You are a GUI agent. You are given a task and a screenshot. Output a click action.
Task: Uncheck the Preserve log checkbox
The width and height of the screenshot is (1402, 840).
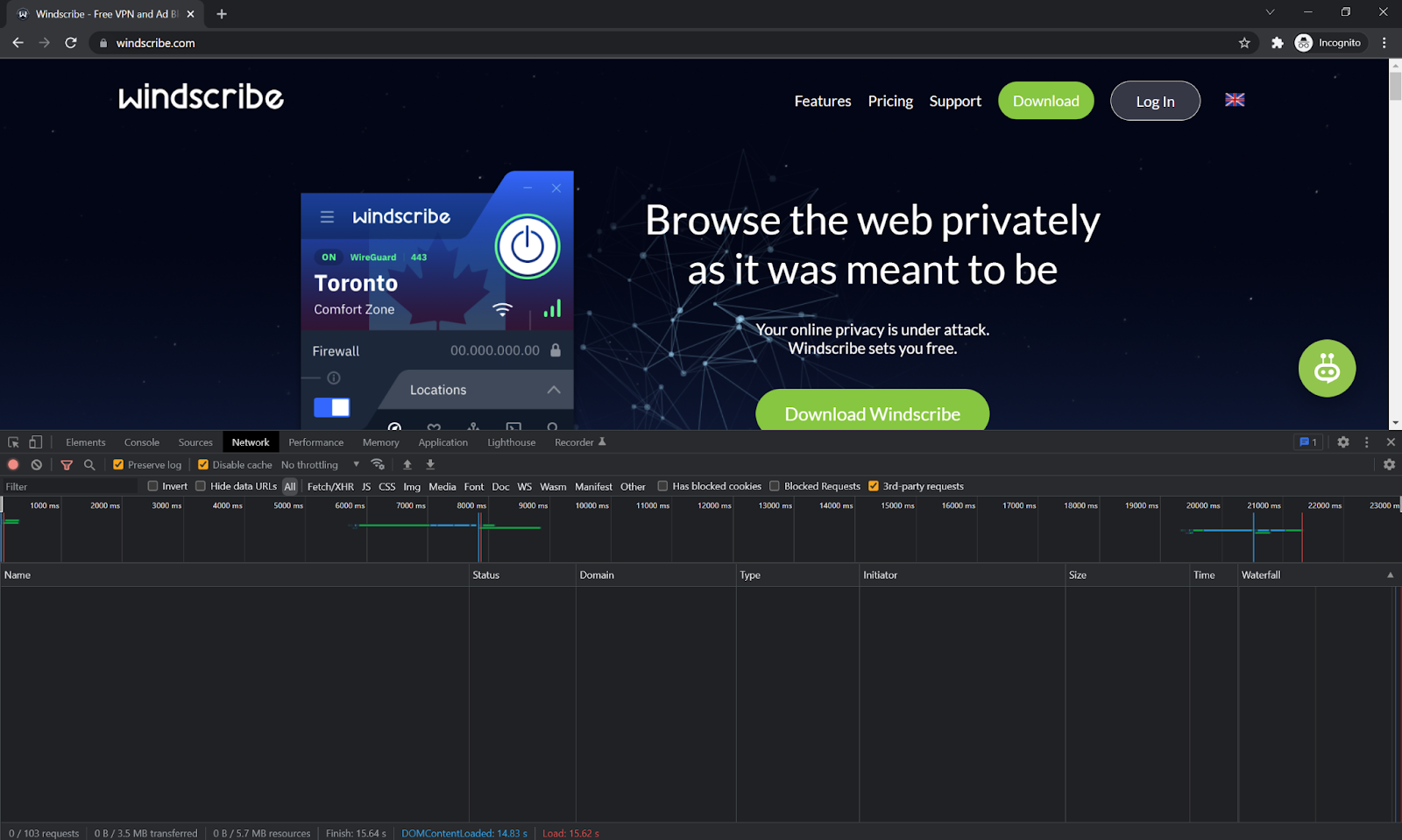pyautogui.click(x=118, y=465)
